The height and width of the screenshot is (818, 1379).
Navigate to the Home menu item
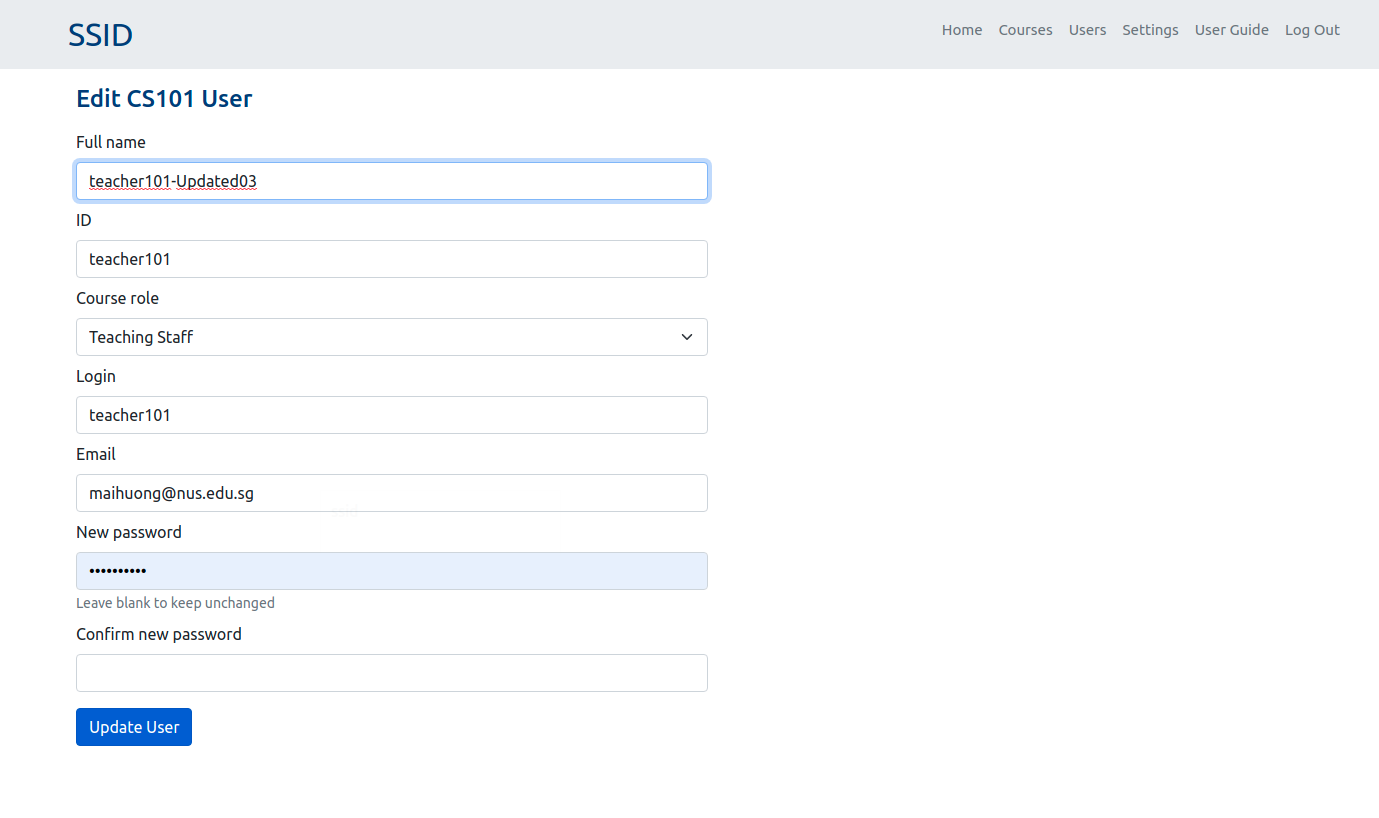coord(961,30)
